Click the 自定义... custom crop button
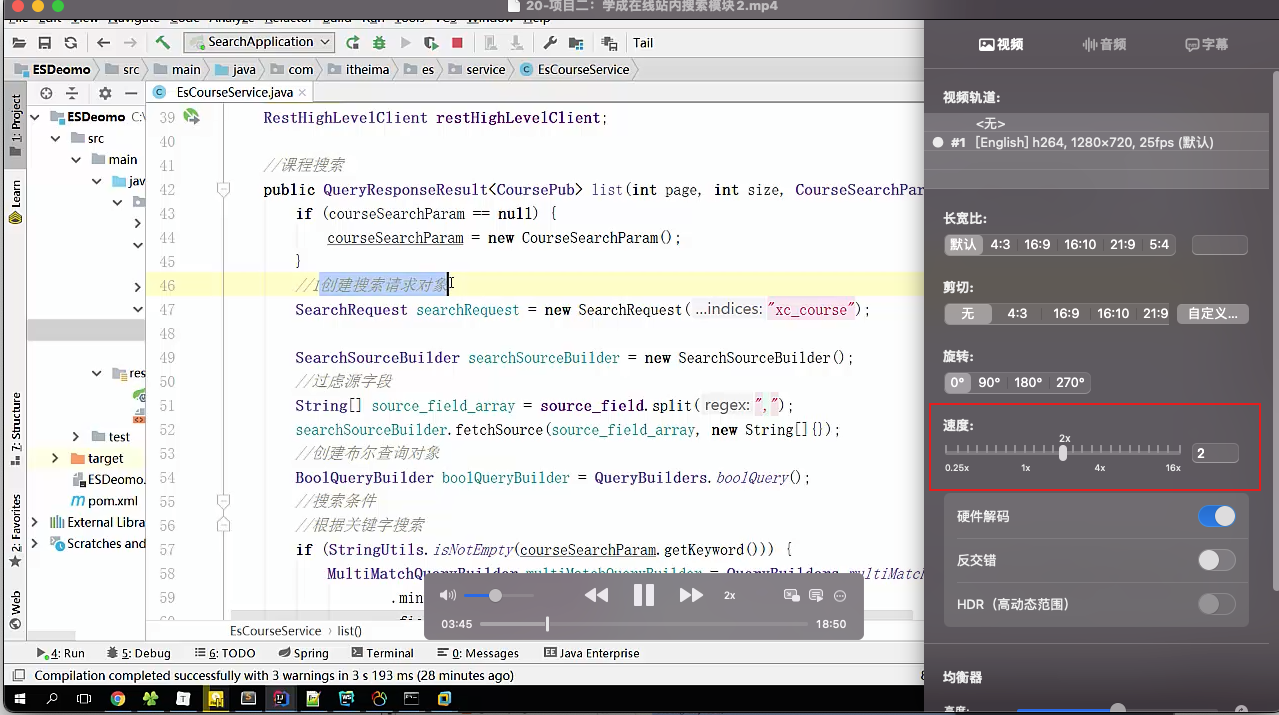1279x715 pixels. click(x=1212, y=313)
